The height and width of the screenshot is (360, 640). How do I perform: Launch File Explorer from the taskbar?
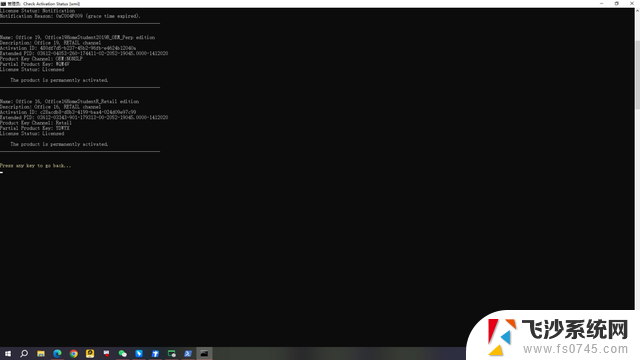click(41, 353)
